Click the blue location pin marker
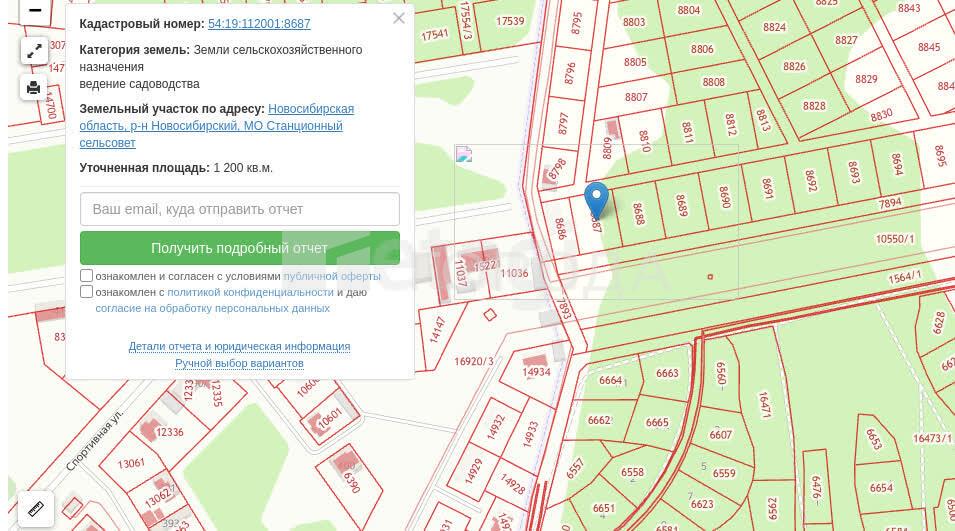 click(596, 200)
